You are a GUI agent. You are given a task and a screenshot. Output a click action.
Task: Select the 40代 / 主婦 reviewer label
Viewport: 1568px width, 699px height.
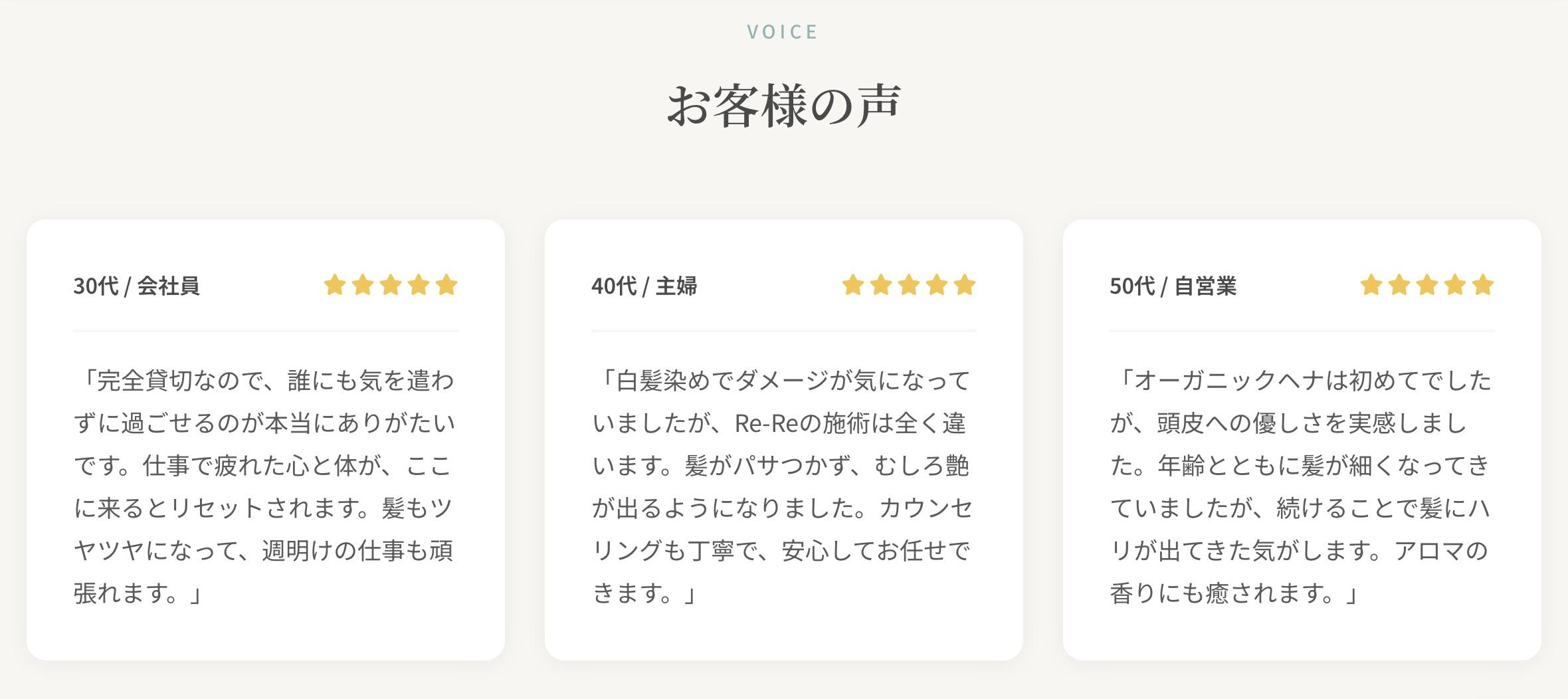point(644,286)
